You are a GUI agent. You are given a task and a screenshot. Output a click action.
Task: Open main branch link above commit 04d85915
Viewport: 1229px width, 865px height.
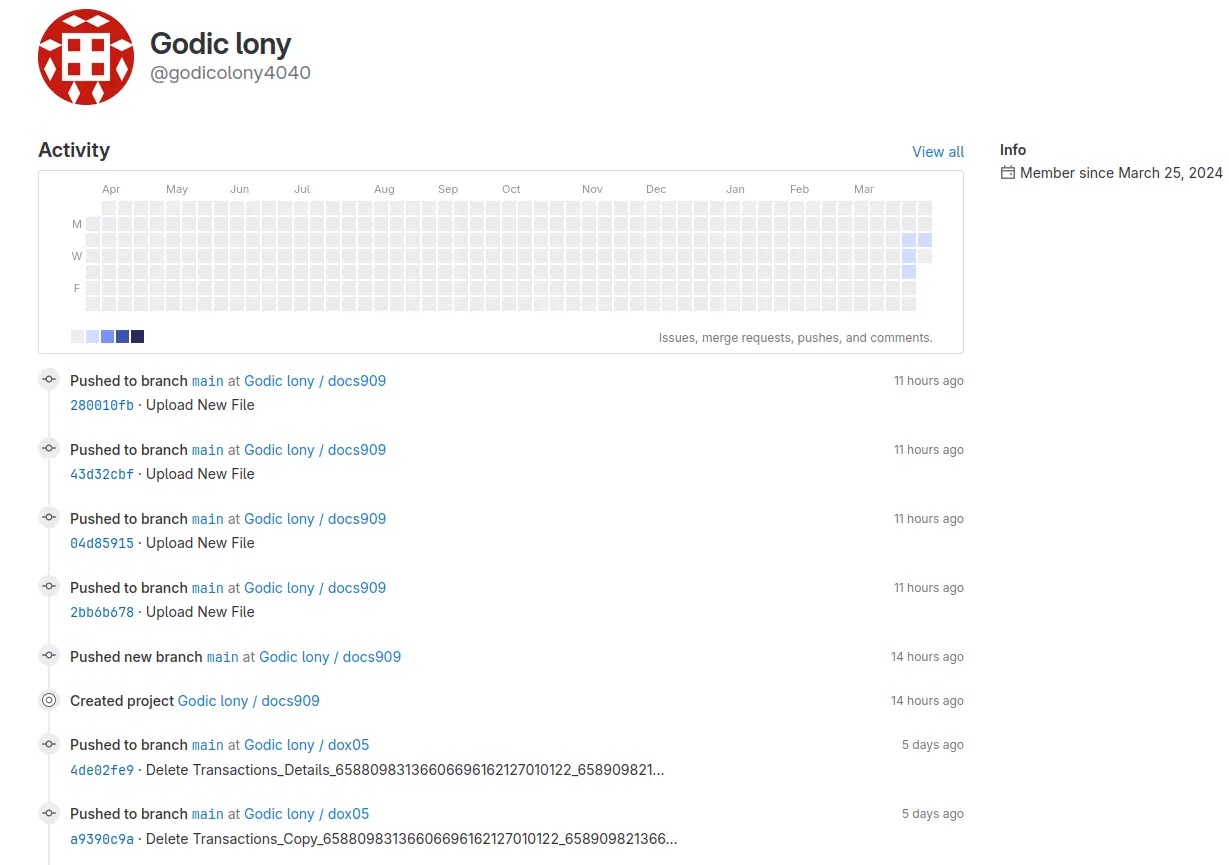click(208, 519)
